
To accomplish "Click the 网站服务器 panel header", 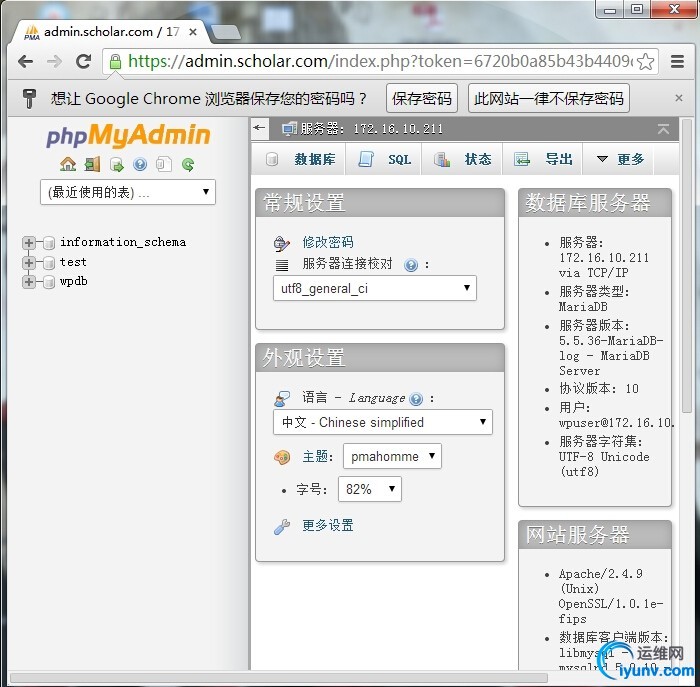I will tap(595, 535).
